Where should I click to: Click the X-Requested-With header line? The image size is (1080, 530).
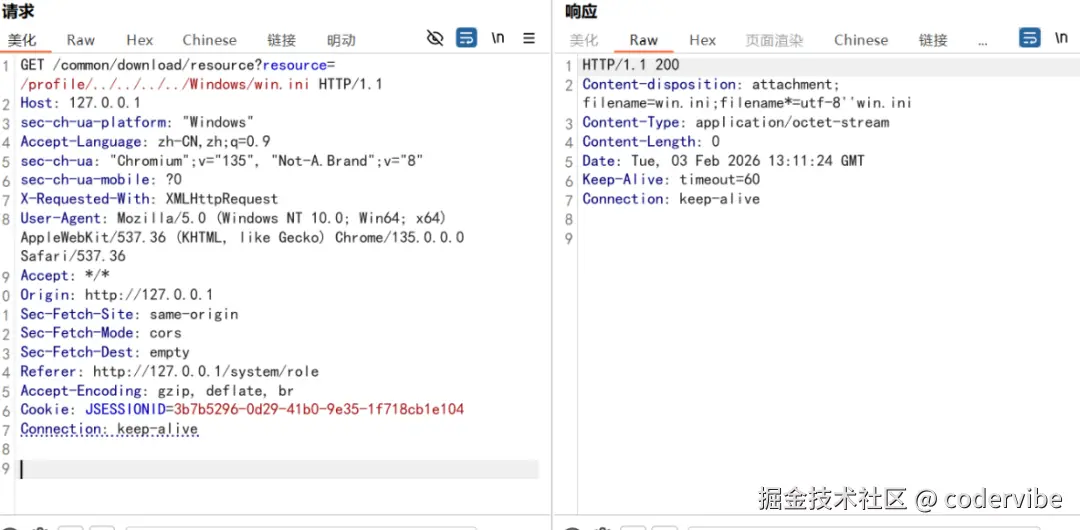pyautogui.click(x=149, y=199)
